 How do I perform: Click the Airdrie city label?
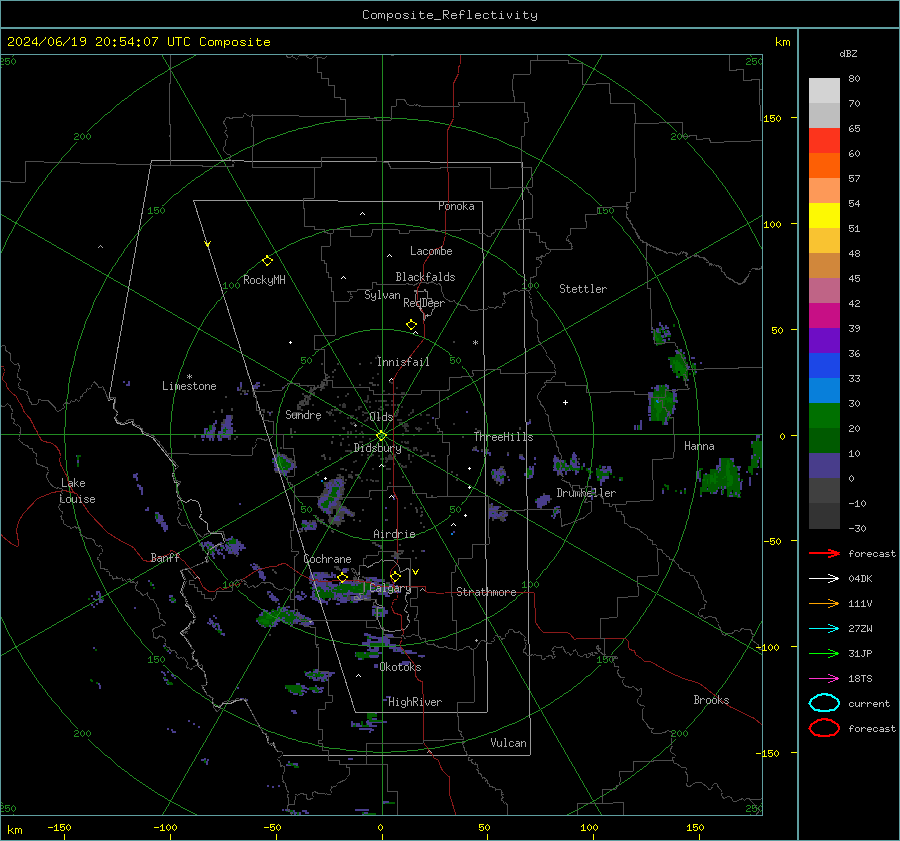pos(394,534)
